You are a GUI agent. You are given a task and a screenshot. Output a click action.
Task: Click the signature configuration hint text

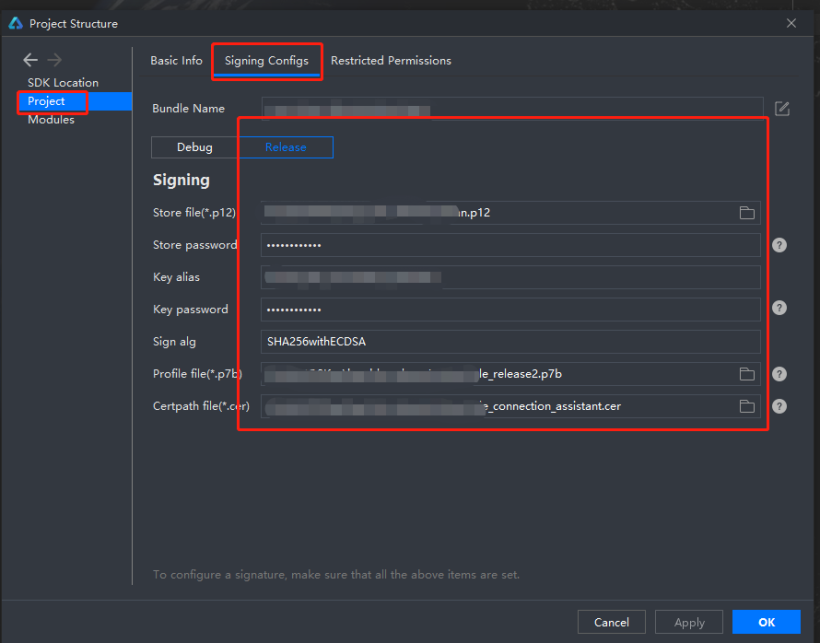[336, 575]
